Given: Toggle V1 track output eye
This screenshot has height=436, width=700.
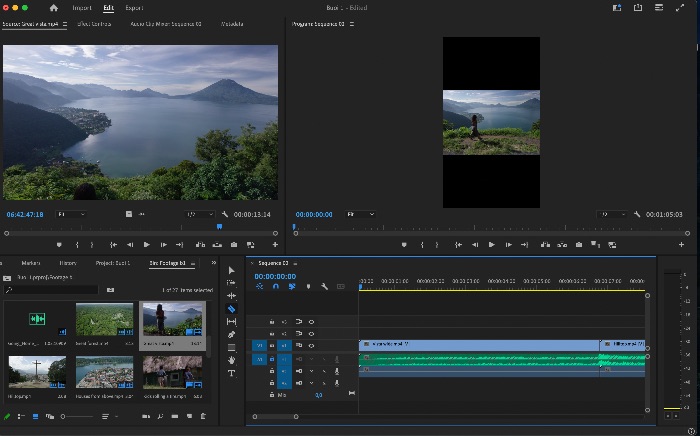Looking at the screenshot, I should (311, 345).
